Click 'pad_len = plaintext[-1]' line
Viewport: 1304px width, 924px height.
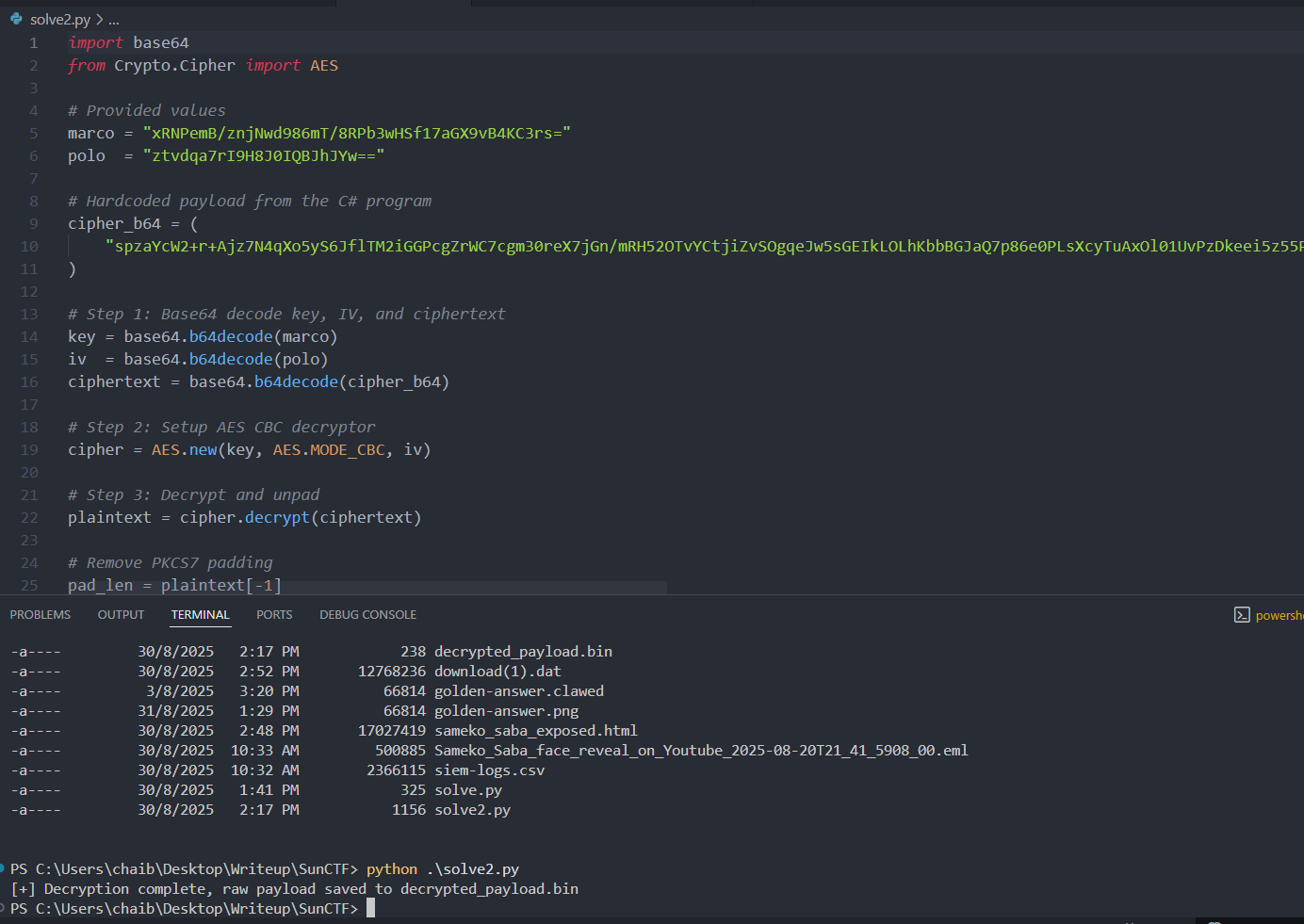point(174,586)
